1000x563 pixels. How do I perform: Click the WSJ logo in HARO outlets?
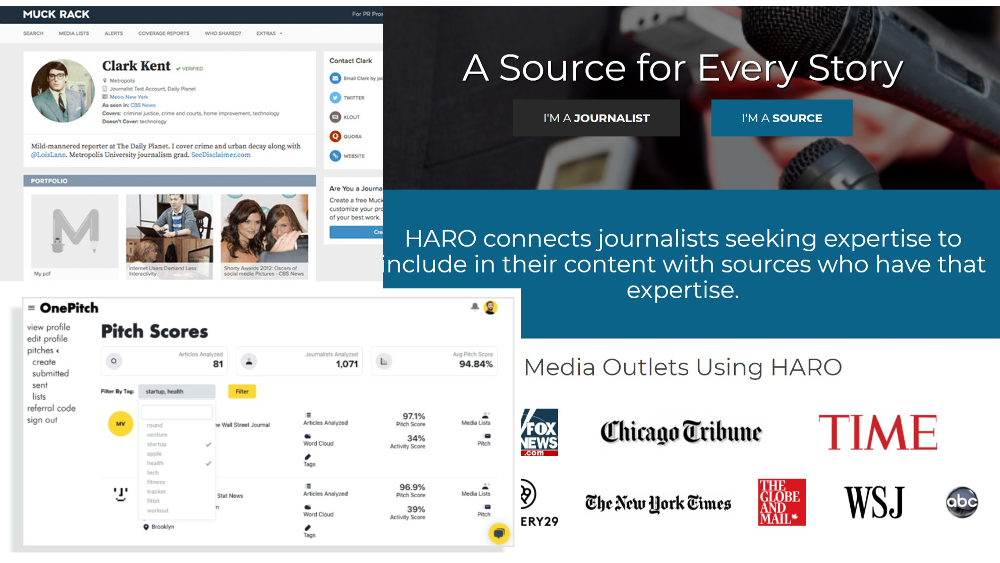pyautogui.click(x=874, y=502)
